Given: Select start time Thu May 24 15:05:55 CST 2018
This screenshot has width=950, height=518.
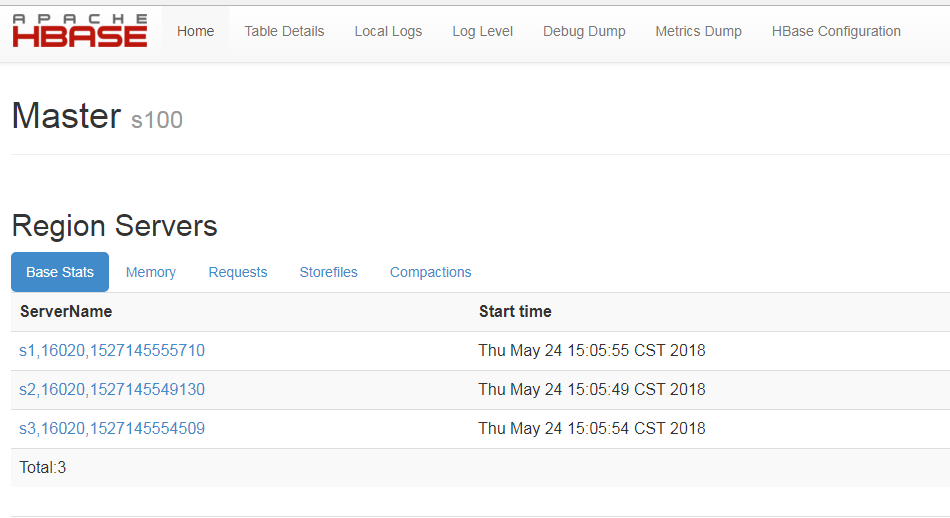Looking at the screenshot, I should (592, 351).
